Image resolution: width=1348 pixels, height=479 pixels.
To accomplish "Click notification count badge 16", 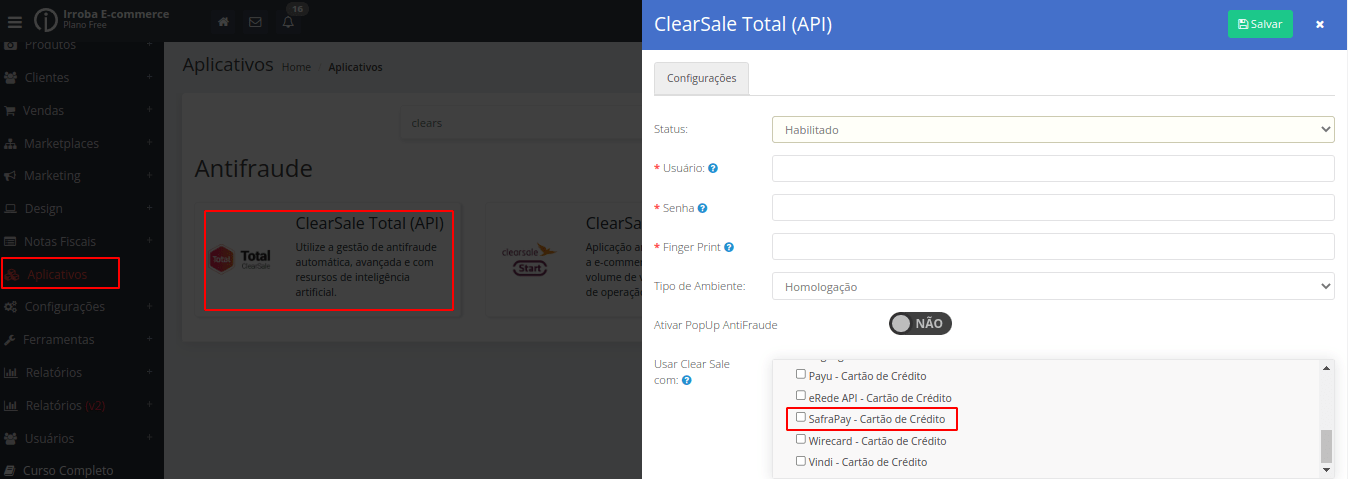I will click(x=296, y=8).
